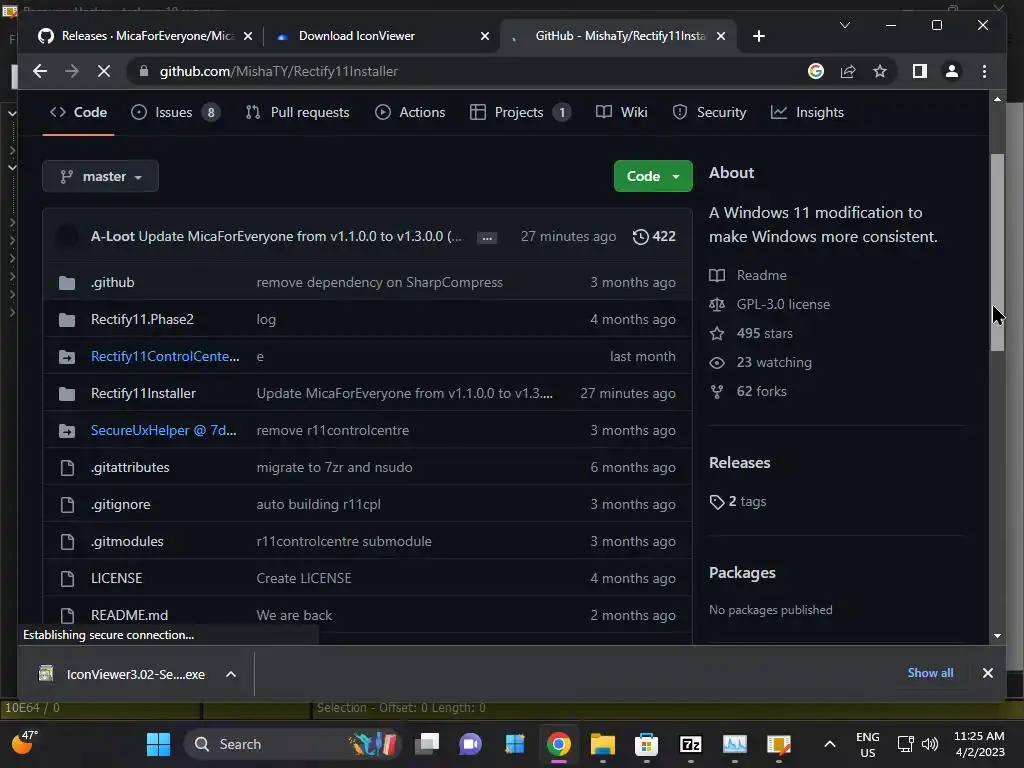Viewport: 1024px width, 768px height.
Task: Select the repository Code tab
Action: click(78, 112)
